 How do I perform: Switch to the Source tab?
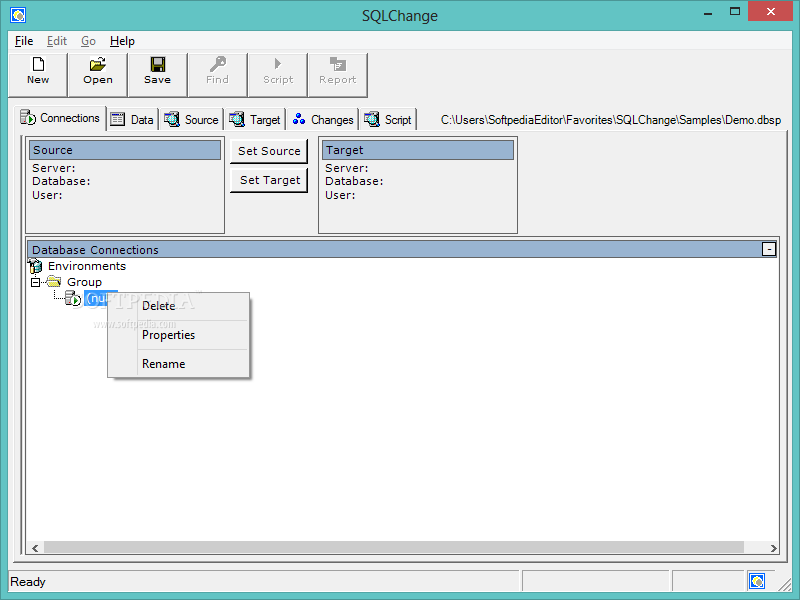pos(191,119)
